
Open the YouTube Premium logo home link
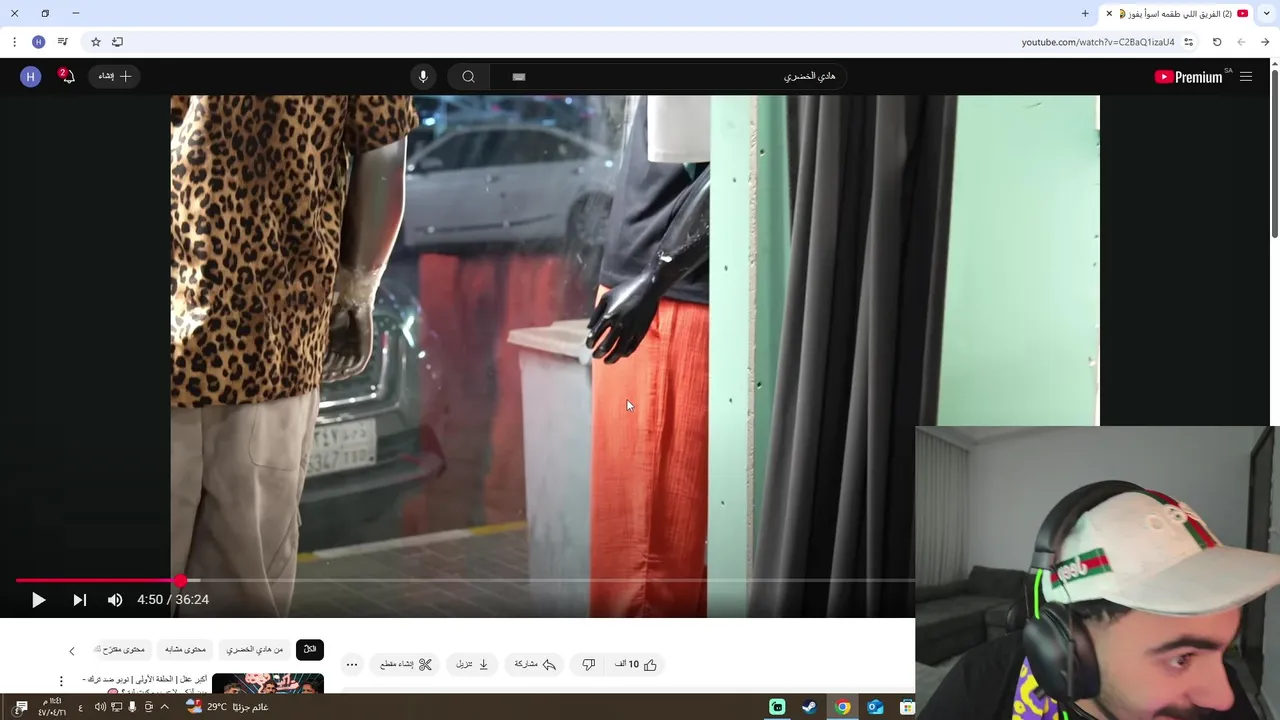click(x=1190, y=77)
